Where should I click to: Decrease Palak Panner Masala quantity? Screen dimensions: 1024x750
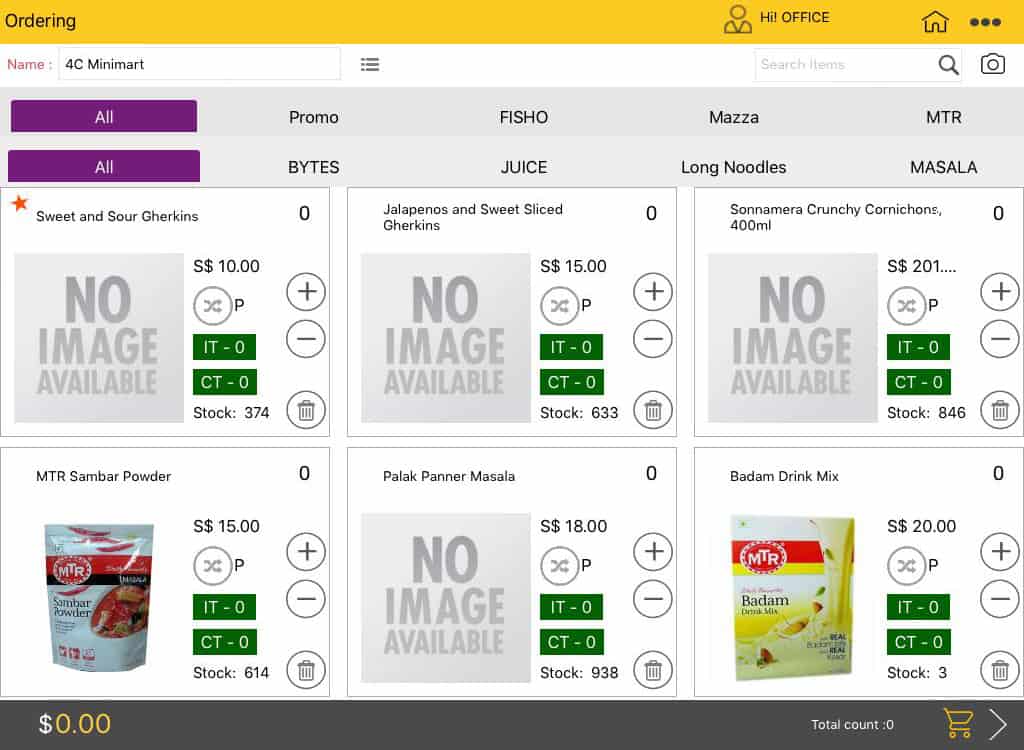pyautogui.click(x=652, y=599)
